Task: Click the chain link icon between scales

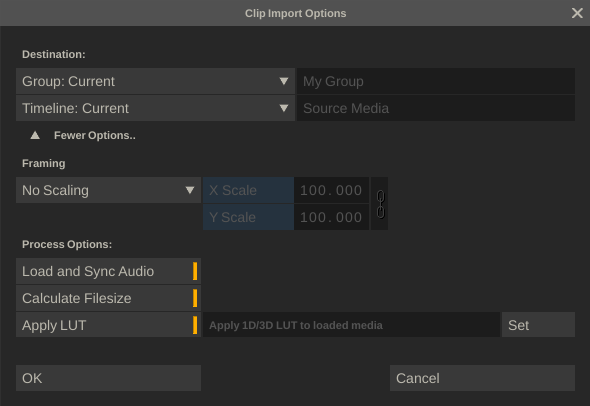Action: [380, 204]
